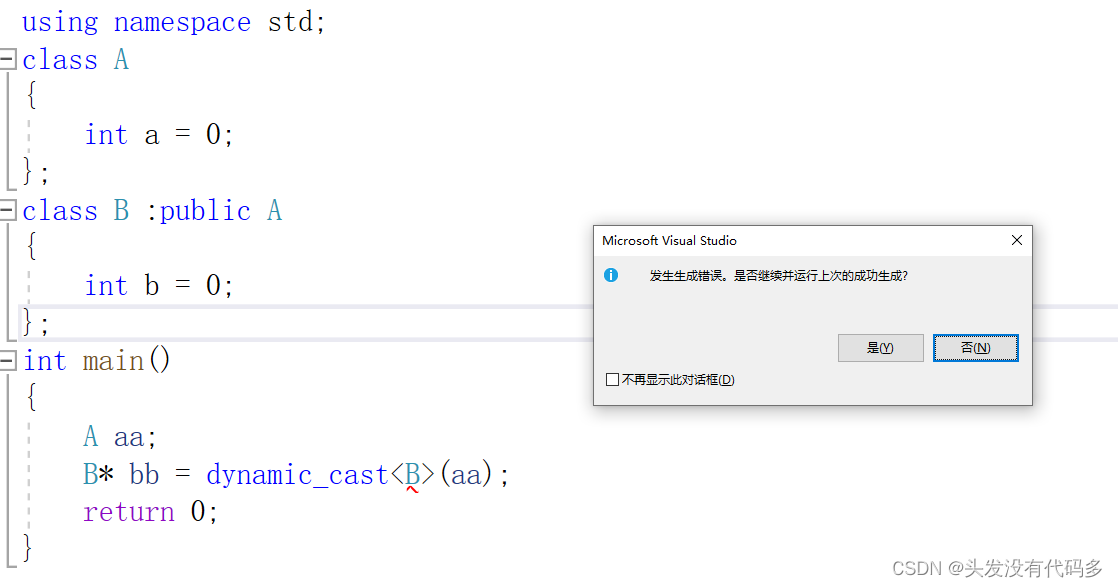Click the 'main' function name
Image resolution: width=1118 pixels, height=587 pixels.
pos(113,362)
